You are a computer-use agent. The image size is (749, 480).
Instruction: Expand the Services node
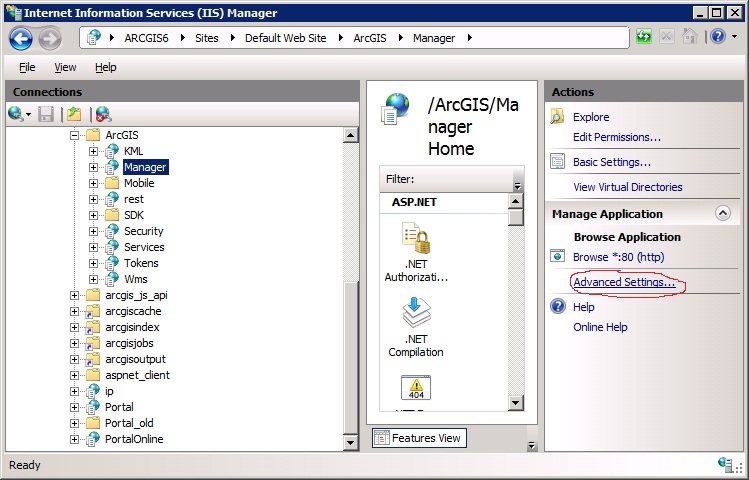93,247
